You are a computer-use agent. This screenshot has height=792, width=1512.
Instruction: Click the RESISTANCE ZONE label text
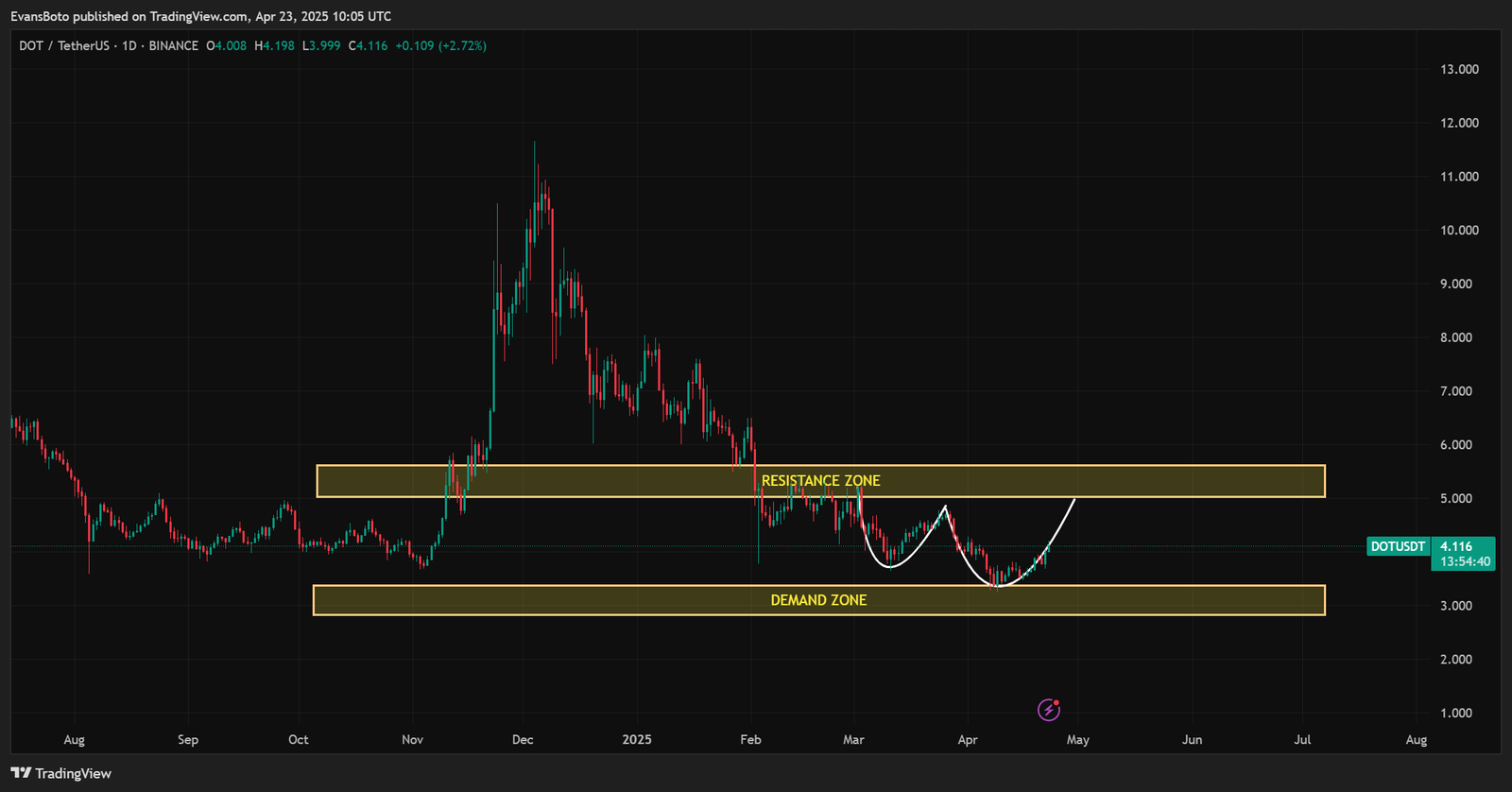click(x=820, y=481)
